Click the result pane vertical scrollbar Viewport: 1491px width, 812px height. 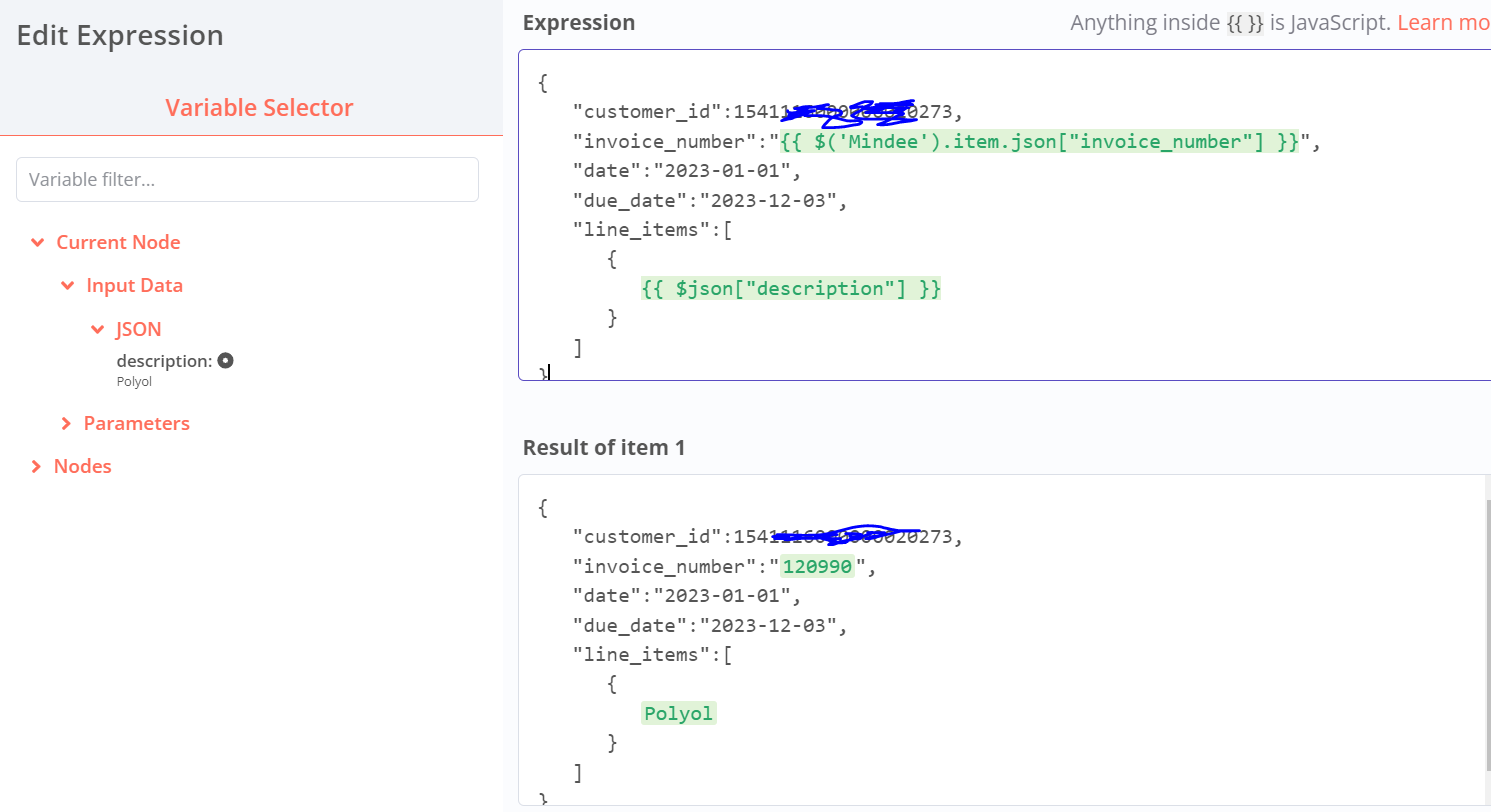pos(1487,630)
